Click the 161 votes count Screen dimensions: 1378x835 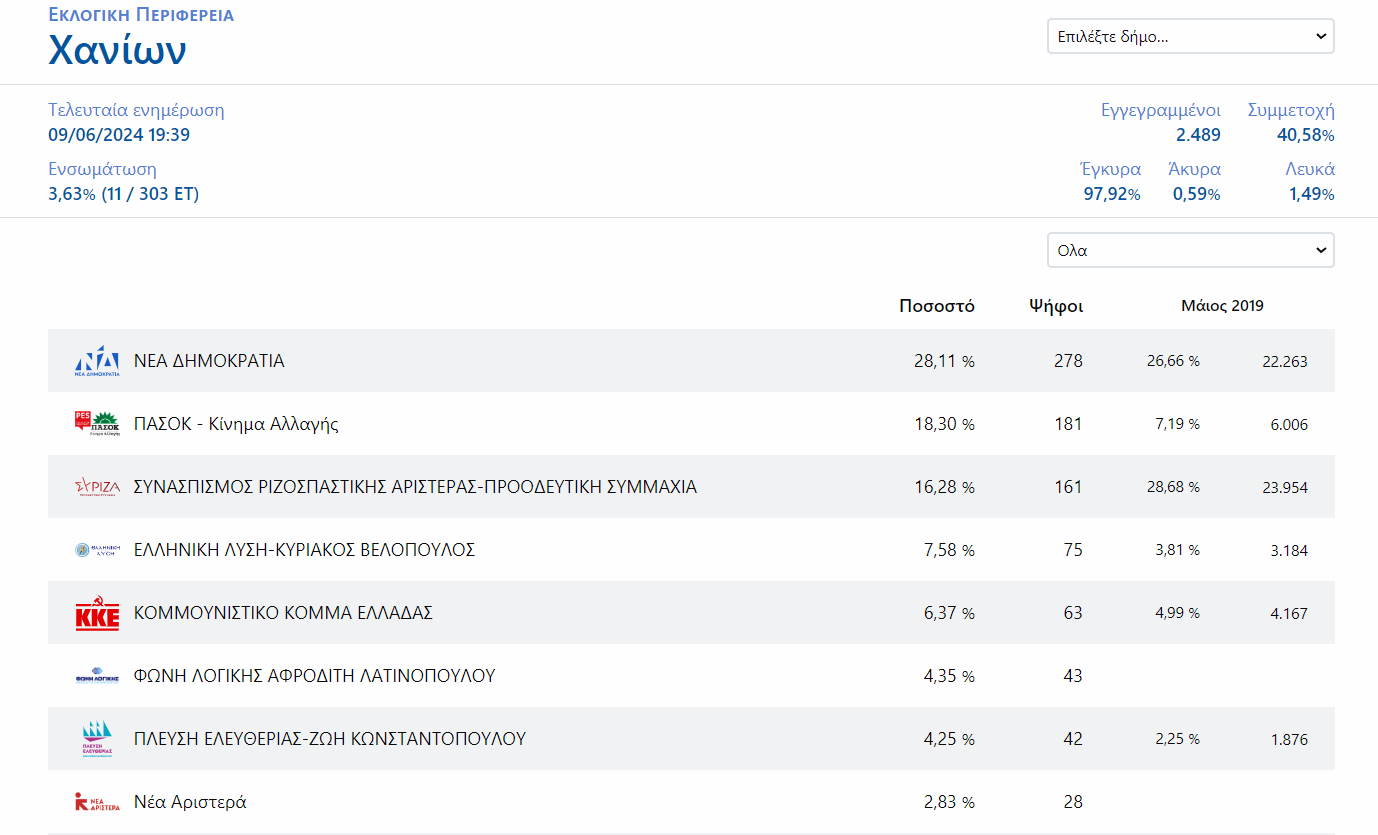1068,487
